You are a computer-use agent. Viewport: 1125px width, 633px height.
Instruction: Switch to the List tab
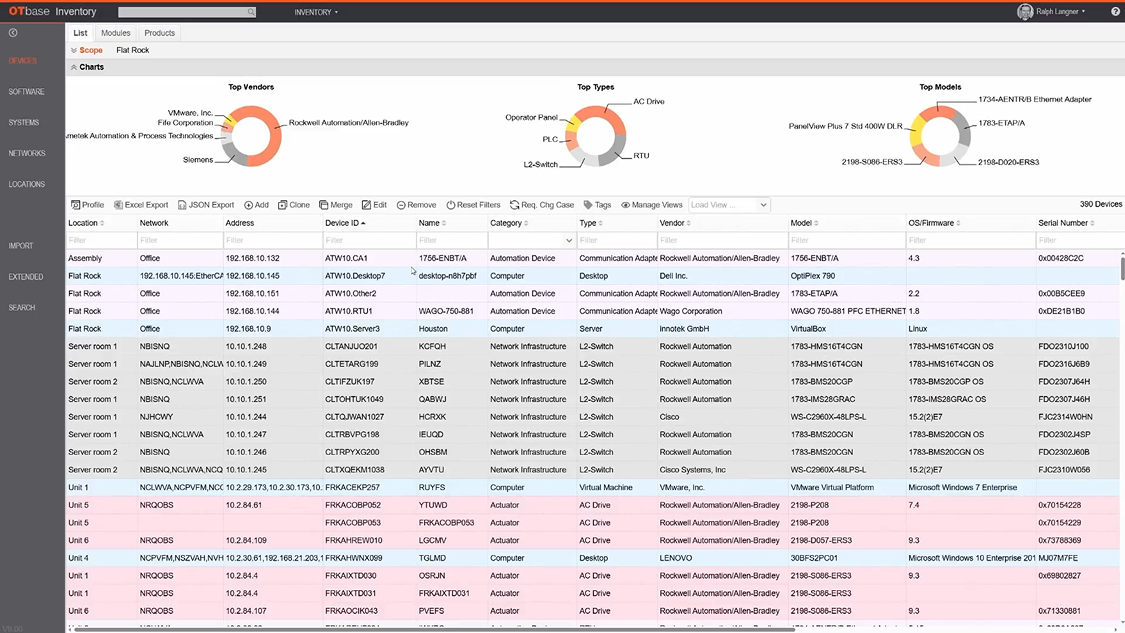(x=80, y=33)
